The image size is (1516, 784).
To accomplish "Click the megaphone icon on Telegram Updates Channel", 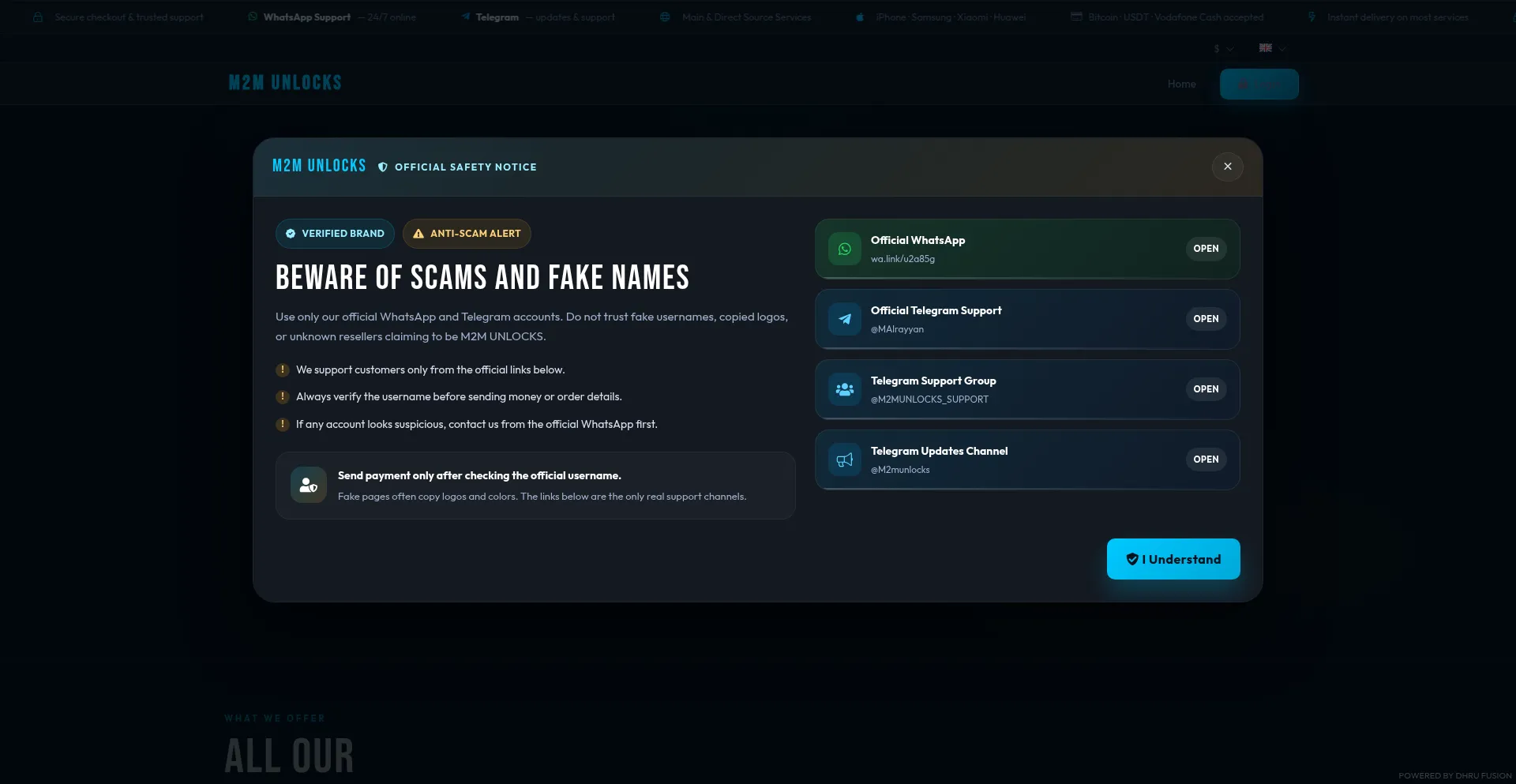I will point(845,460).
